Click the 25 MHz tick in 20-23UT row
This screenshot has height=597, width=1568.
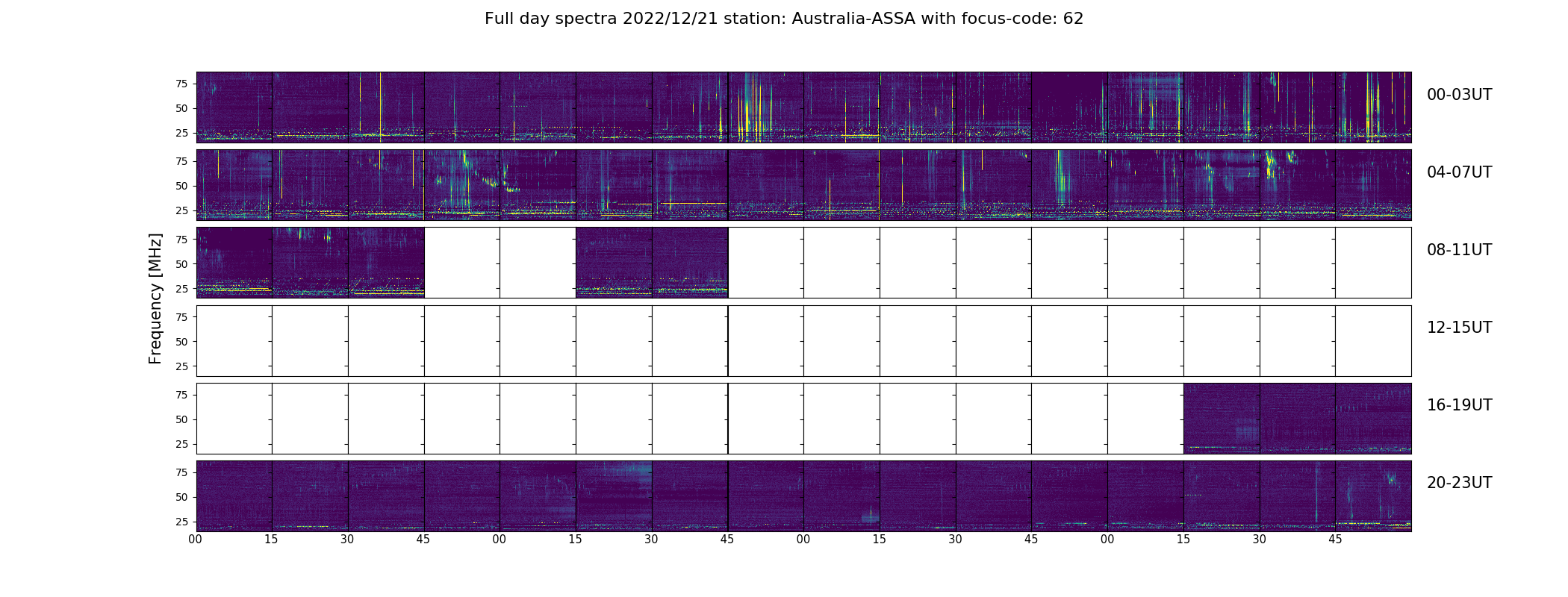click(181, 522)
